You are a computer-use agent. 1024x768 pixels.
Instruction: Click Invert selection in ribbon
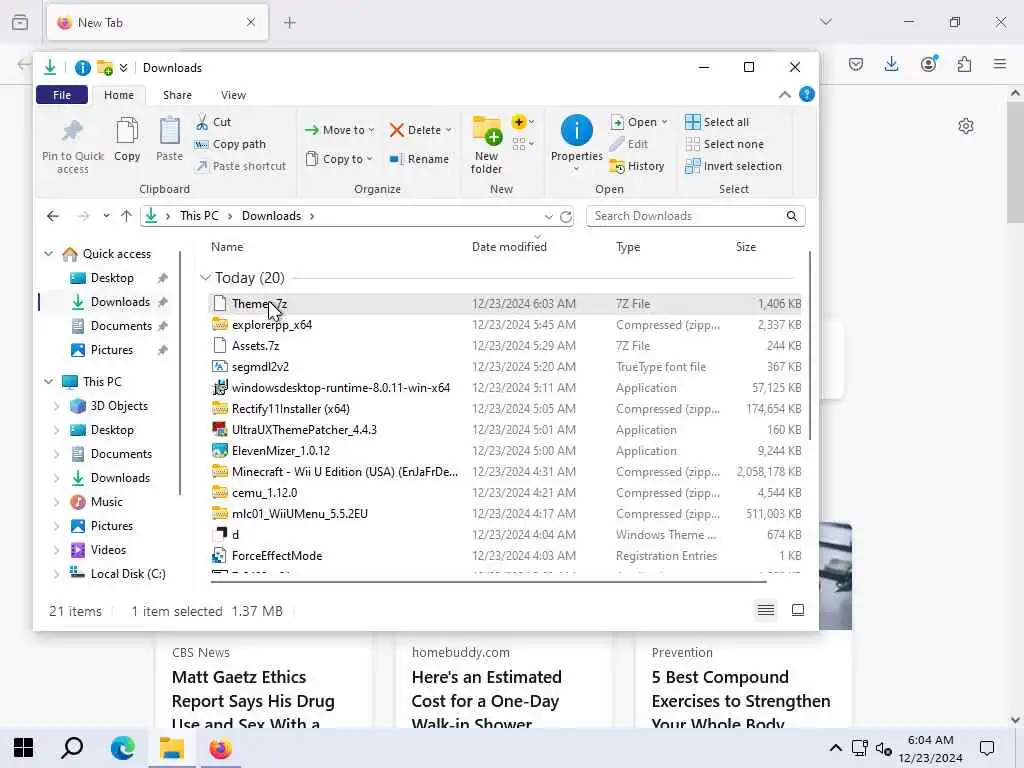point(733,167)
